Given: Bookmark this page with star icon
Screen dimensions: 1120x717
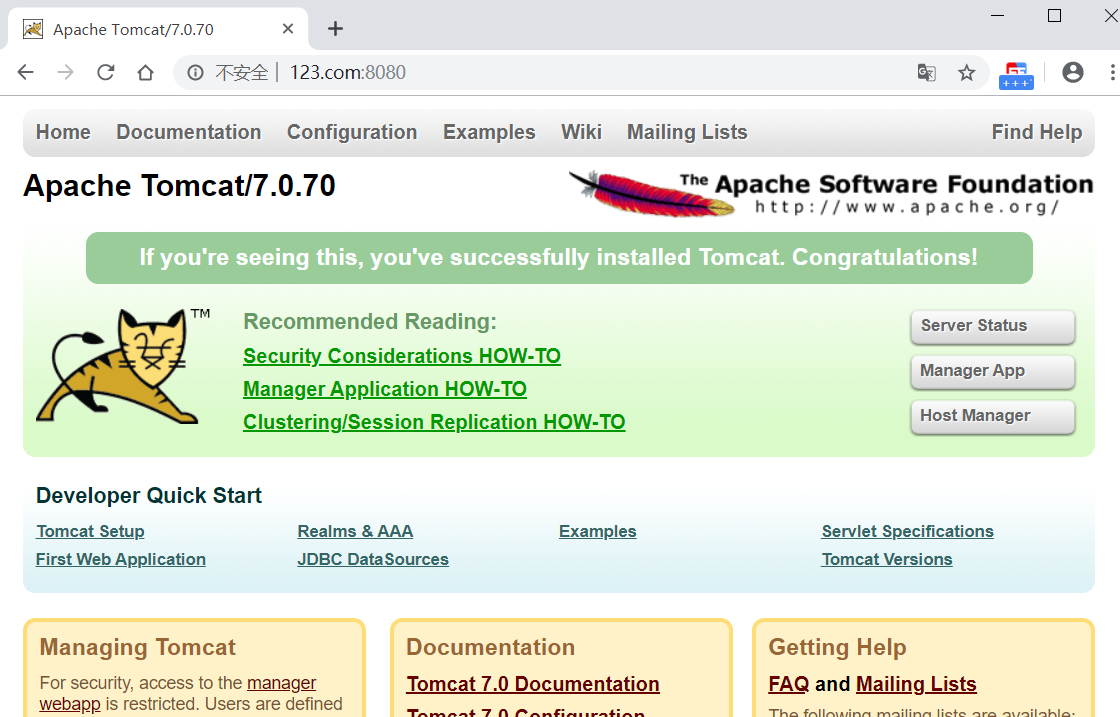Looking at the screenshot, I should [966, 72].
